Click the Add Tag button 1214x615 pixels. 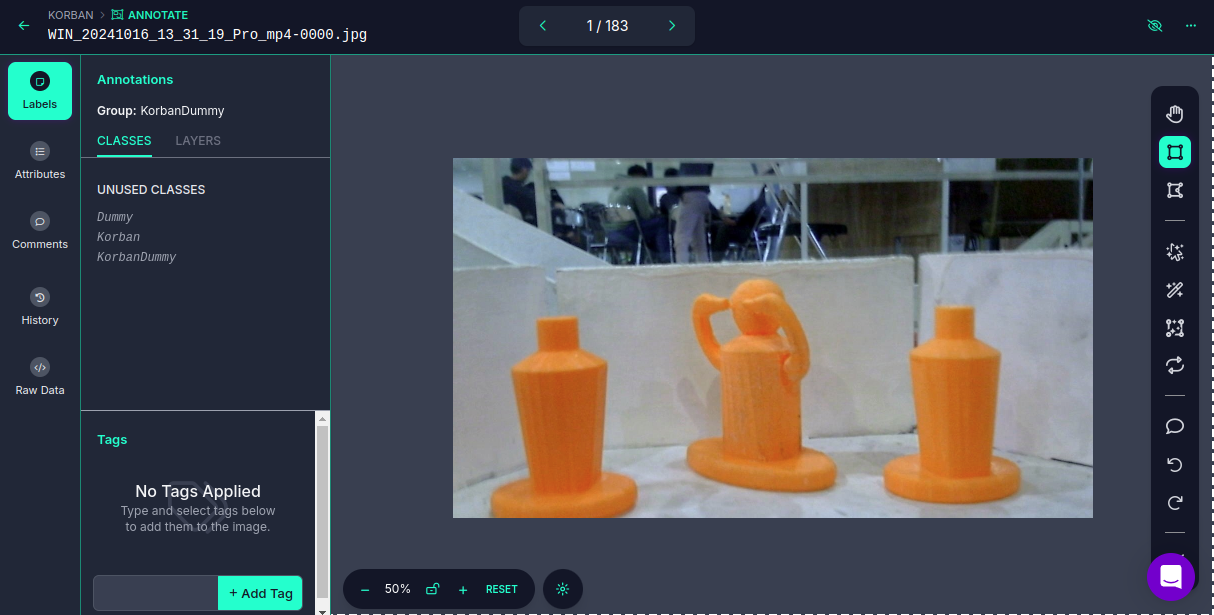tap(260, 593)
